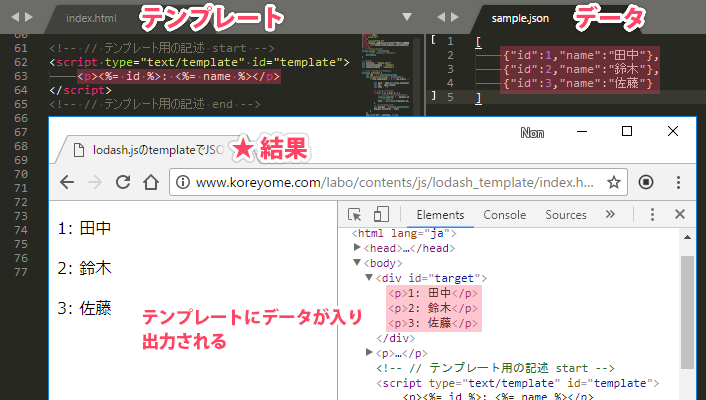This screenshot has width=706, height=400.
Task: Bookmark this page with the star icon
Action: tap(614, 182)
